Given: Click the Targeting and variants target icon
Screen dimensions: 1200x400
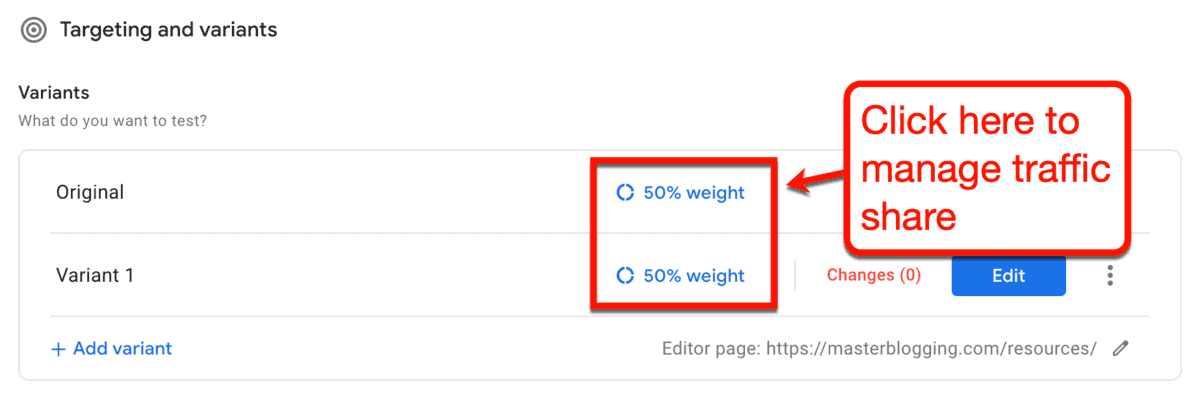Looking at the screenshot, I should click(33, 30).
